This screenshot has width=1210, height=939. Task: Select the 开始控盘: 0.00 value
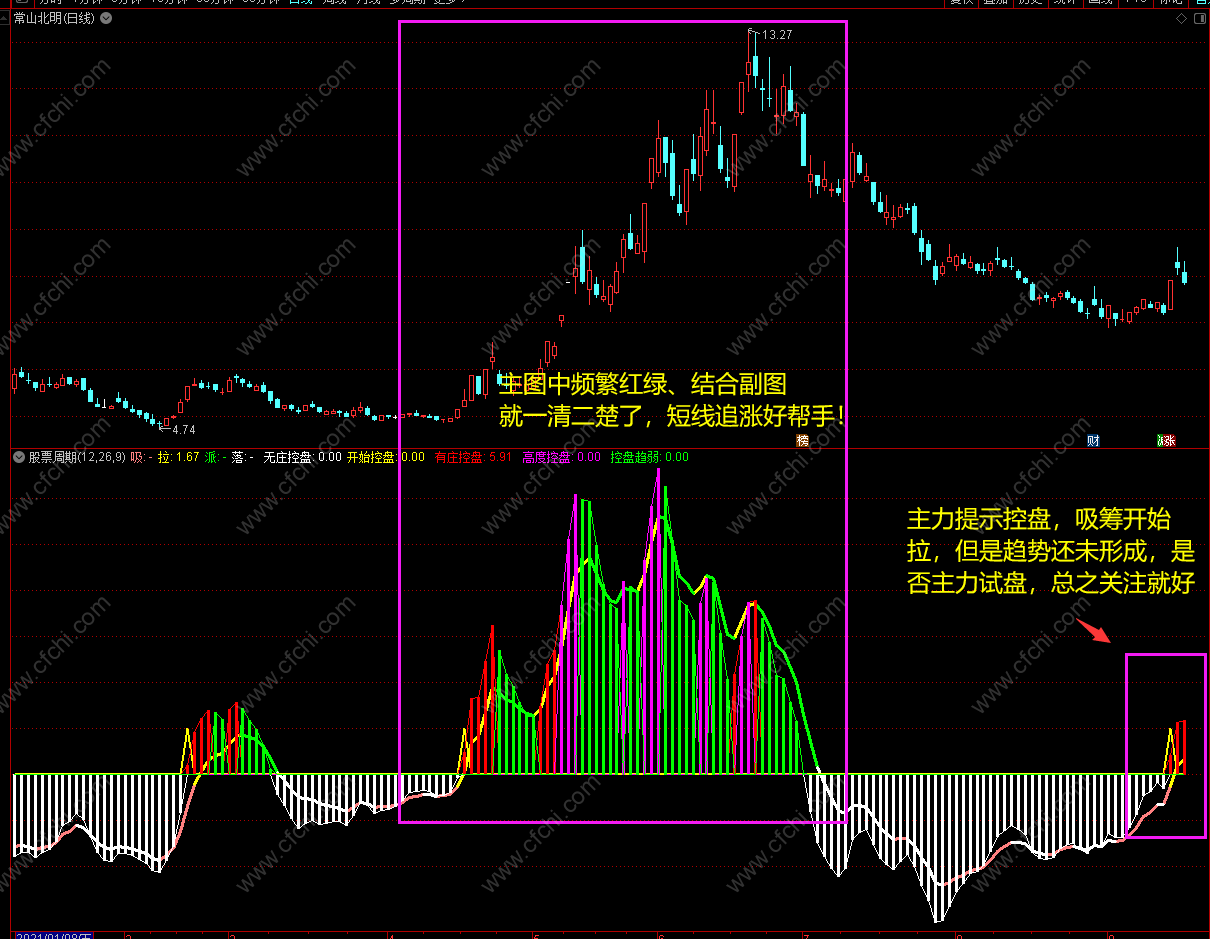386,457
